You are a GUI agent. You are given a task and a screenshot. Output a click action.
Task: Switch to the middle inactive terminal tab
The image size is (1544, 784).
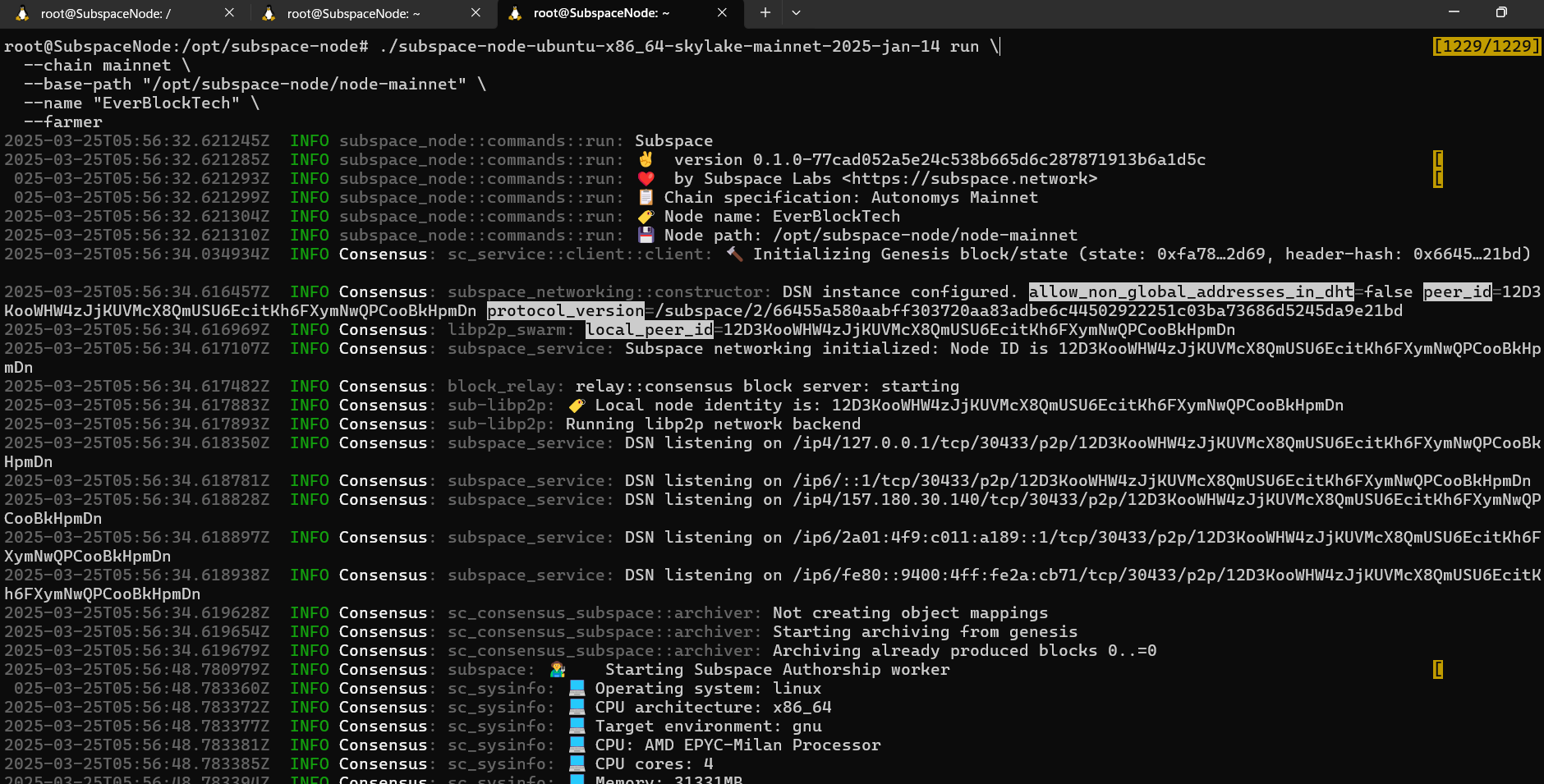[x=353, y=13]
